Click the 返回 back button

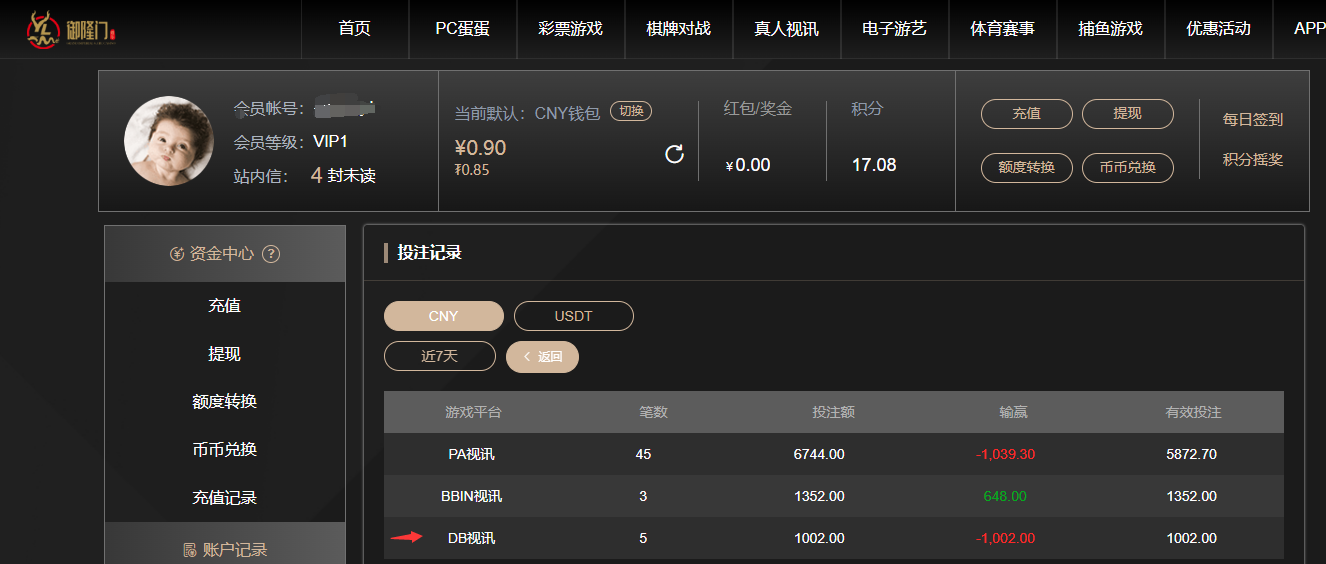(x=543, y=357)
